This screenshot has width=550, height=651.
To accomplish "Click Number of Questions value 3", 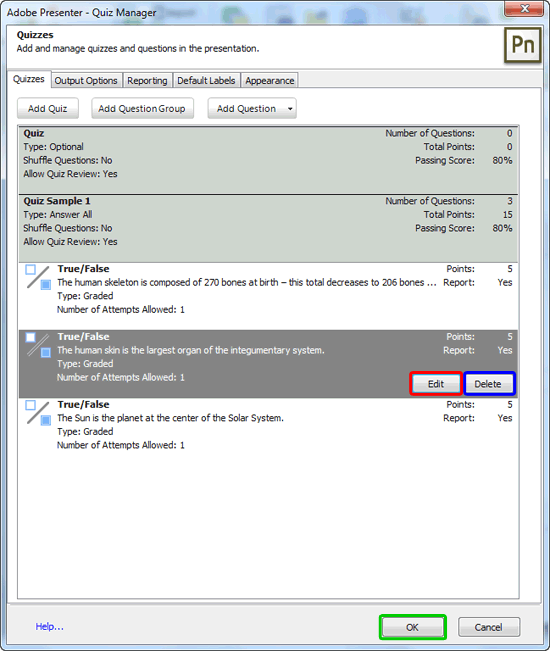I will (510, 201).
